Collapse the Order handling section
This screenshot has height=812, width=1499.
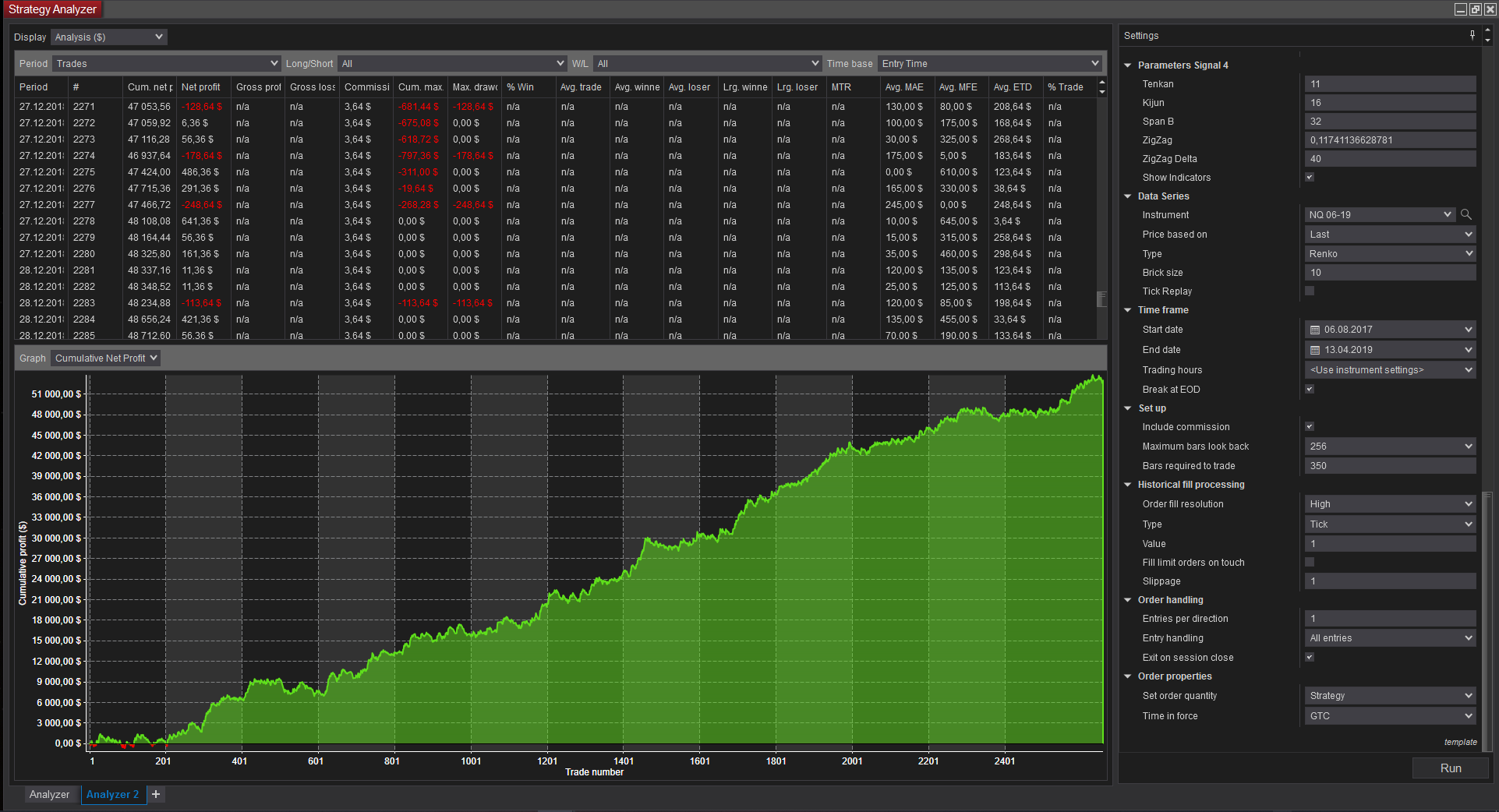[x=1127, y=600]
